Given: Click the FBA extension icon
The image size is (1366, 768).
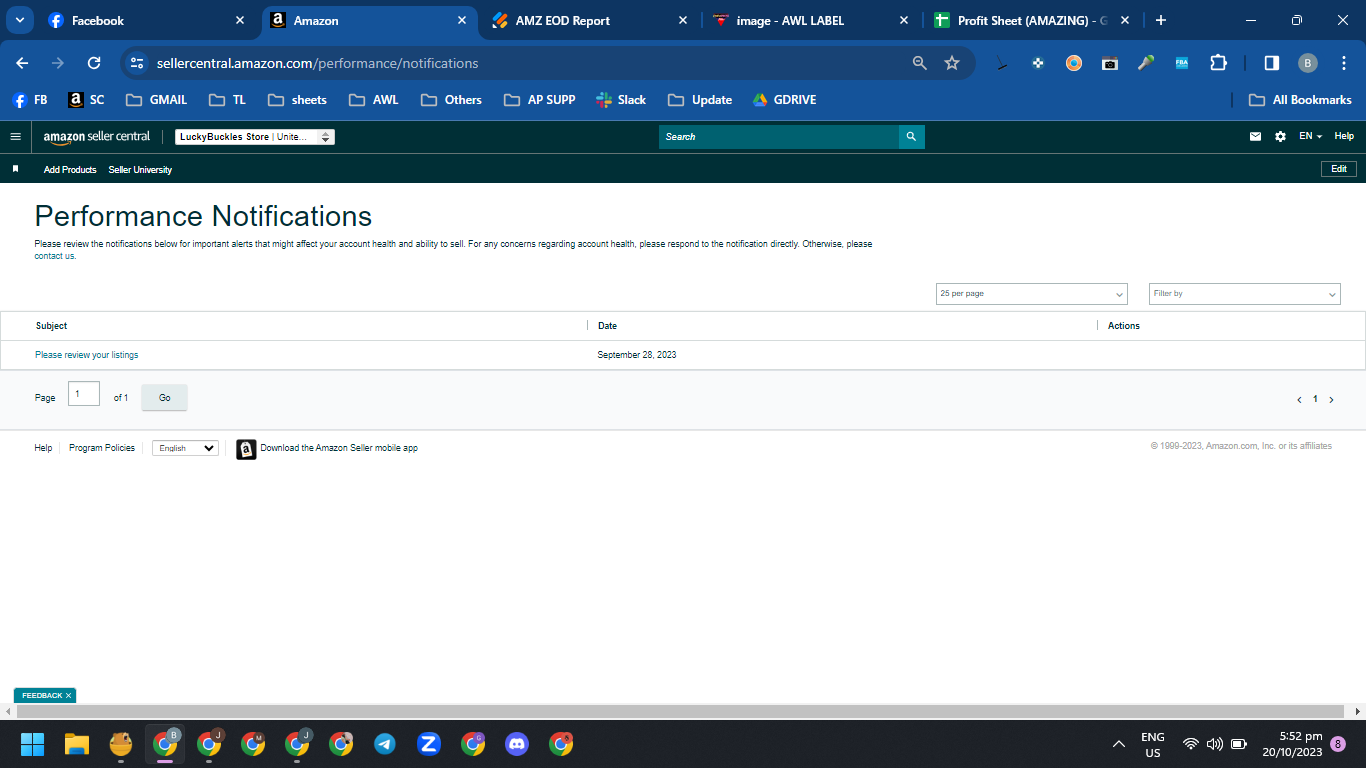Looking at the screenshot, I should click(x=1182, y=63).
